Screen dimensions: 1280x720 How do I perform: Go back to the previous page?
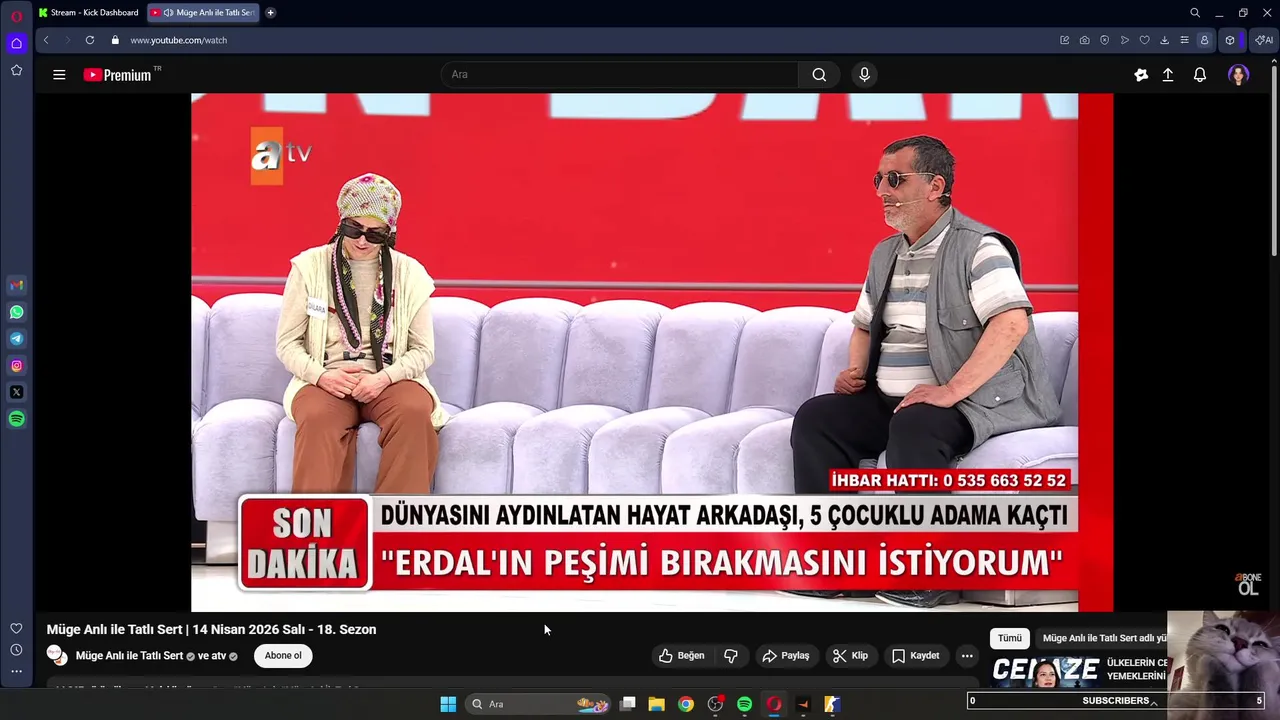[x=46, y=40]
